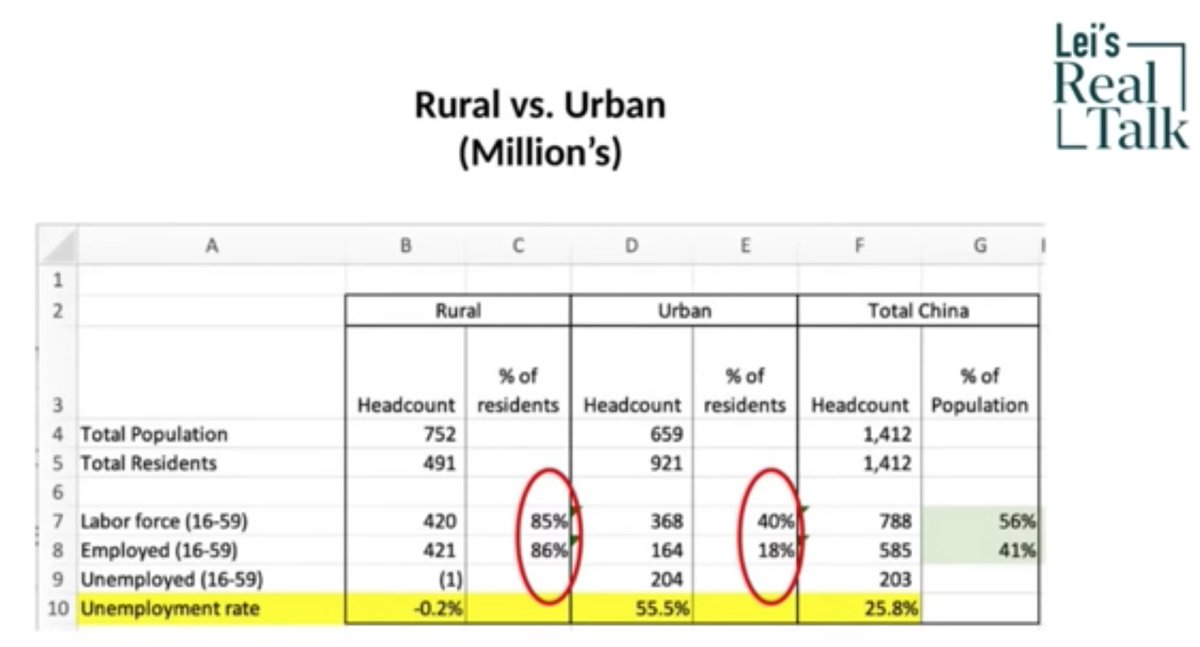Click the rural unemployment rate -0.2% cell
1200x647 pixels.
click(x=406, y=608)
